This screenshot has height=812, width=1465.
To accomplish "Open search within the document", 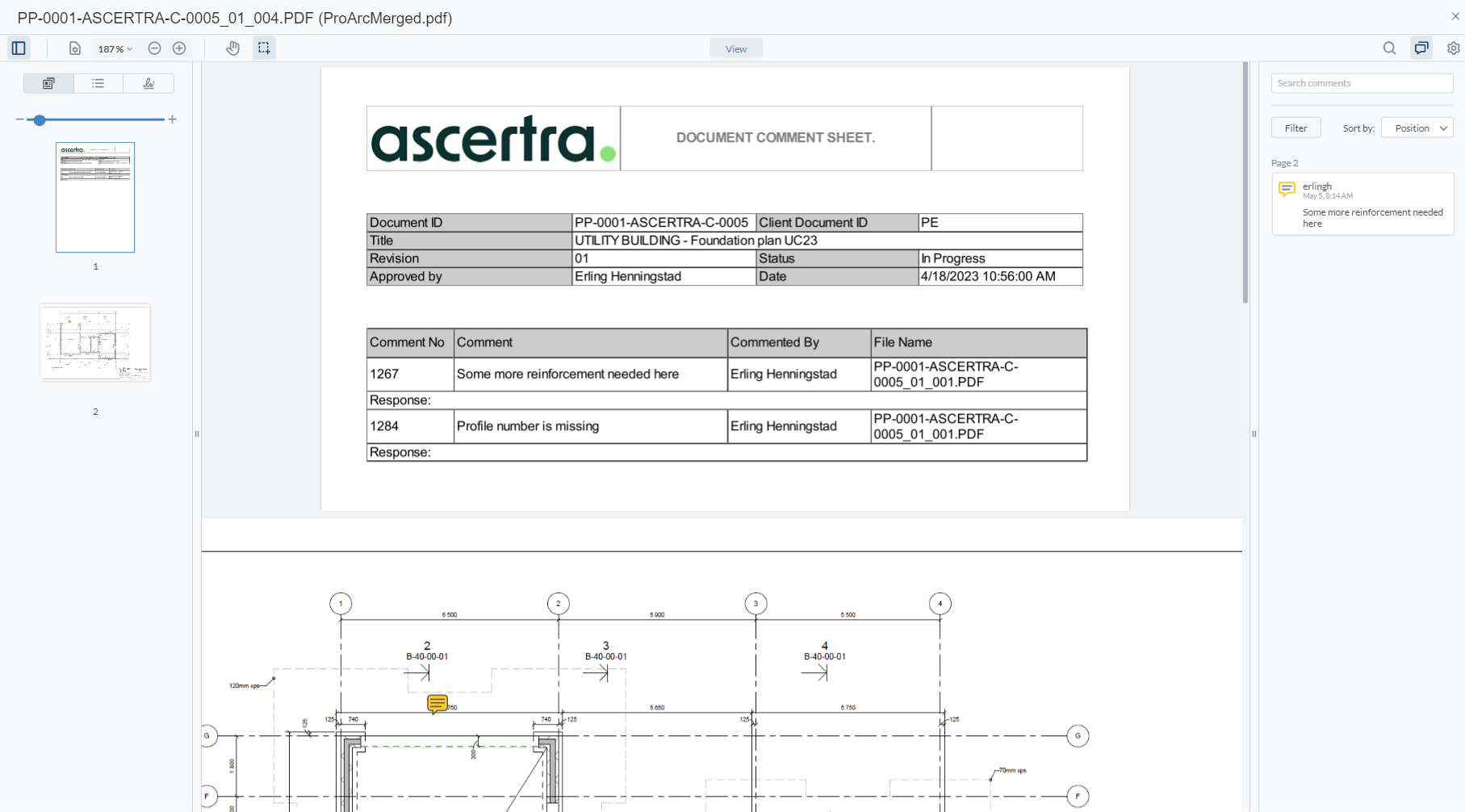I will 1389,48.
